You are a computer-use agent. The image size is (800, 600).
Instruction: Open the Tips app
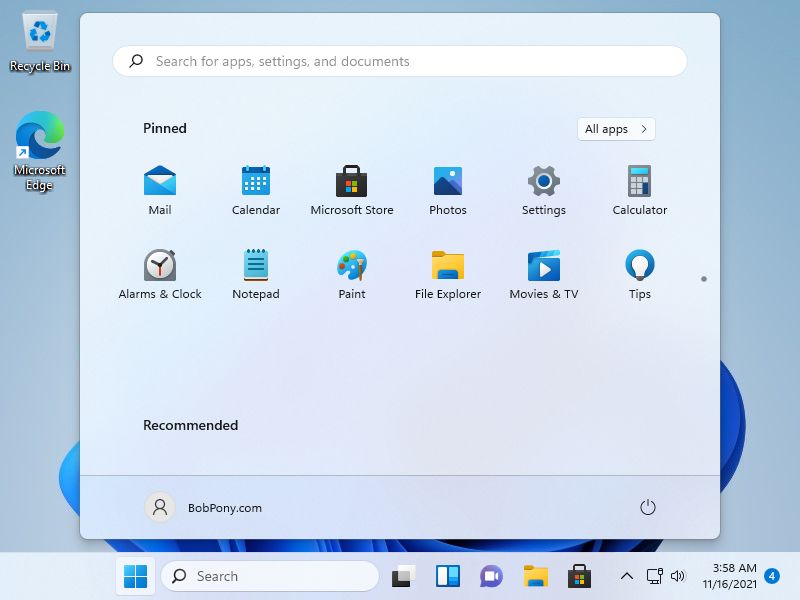(639, 266)
